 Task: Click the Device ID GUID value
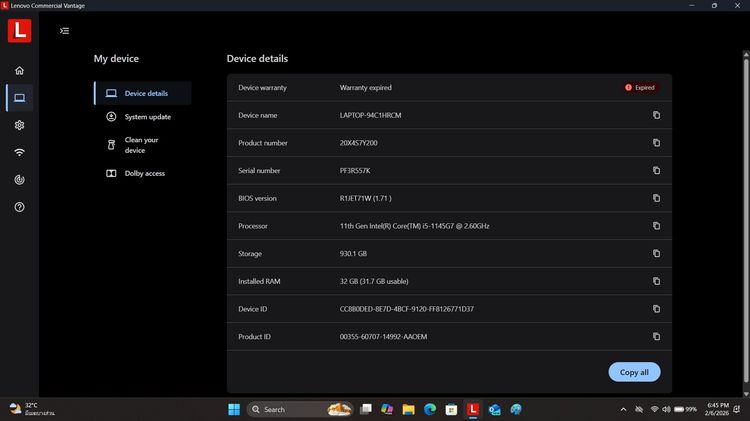(x=407, y=309)
